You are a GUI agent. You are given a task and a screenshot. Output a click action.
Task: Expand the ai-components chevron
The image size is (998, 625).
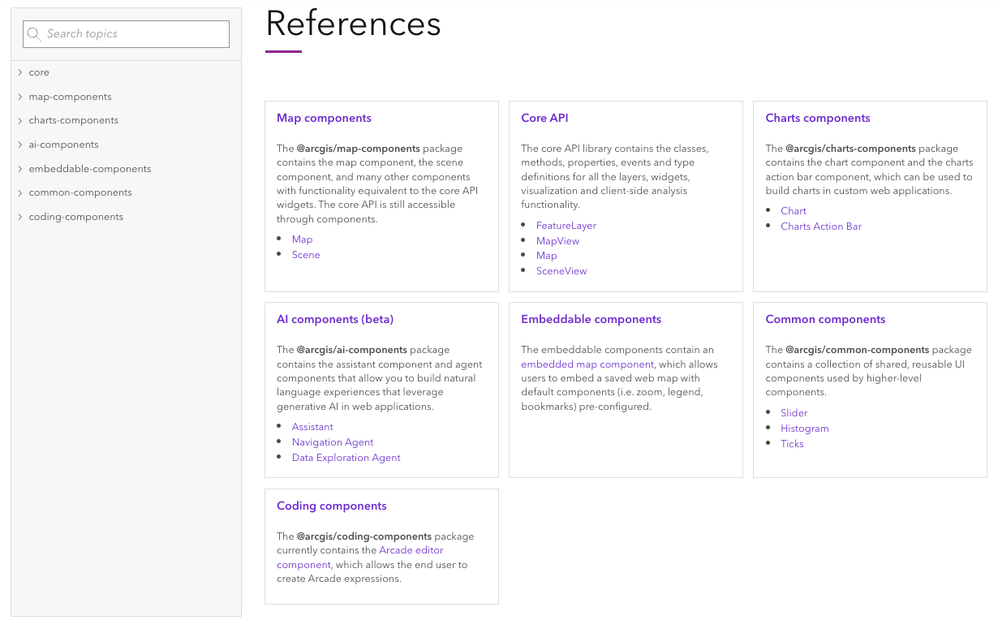tap(20, 144)
